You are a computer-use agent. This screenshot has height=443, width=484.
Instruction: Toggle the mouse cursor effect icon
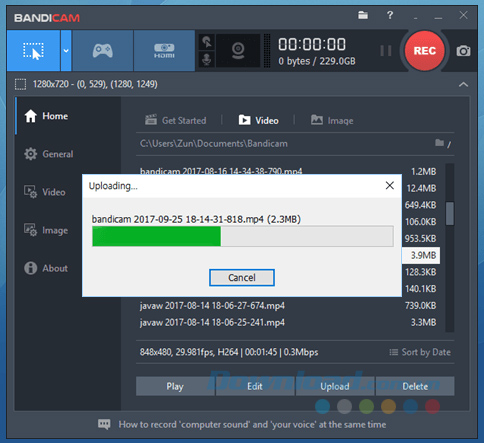coord(207,42)
